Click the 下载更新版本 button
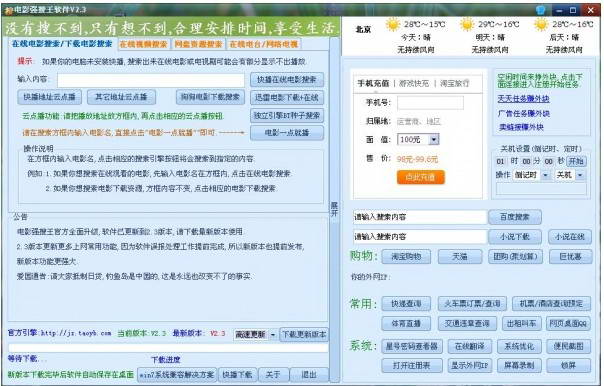Viewport: 604px width, 386px height. click(x=304, y=334)
